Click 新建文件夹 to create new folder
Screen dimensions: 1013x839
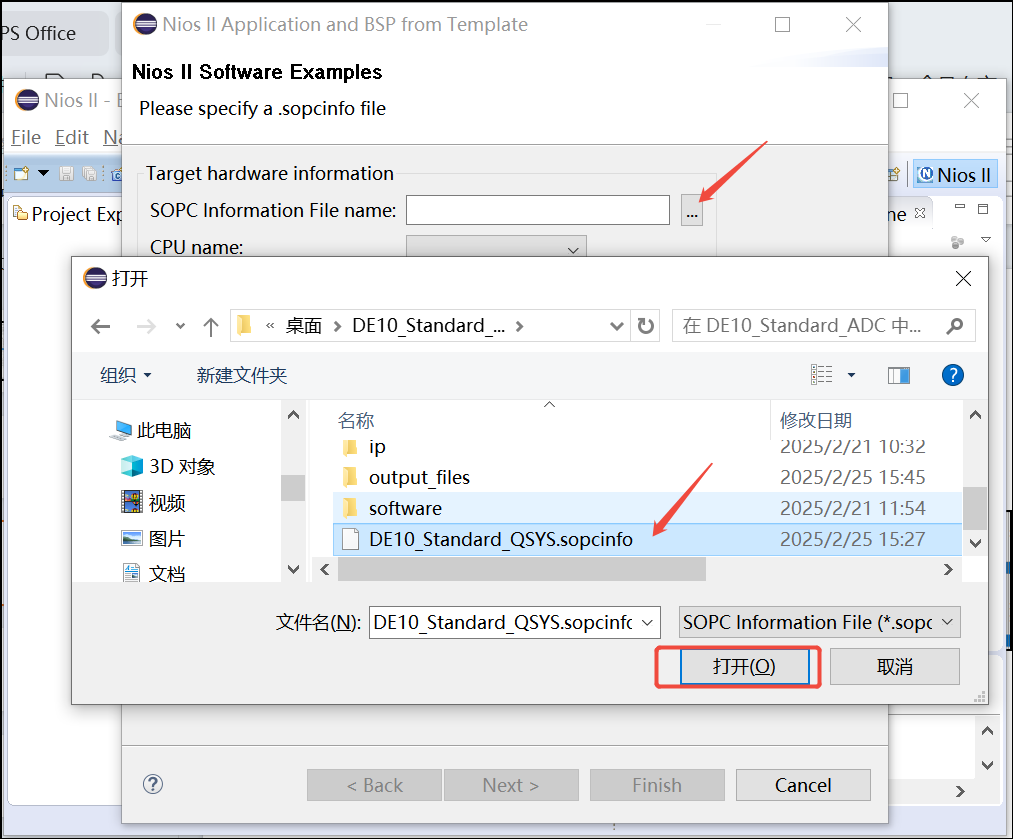(x=242, y=375)
